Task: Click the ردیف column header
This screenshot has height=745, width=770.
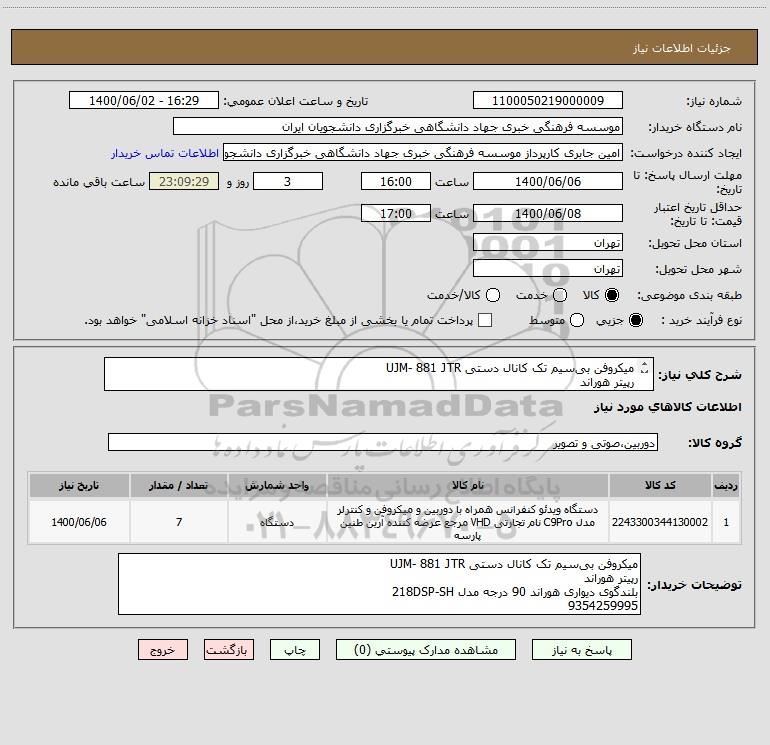Action: click(726, 486)
